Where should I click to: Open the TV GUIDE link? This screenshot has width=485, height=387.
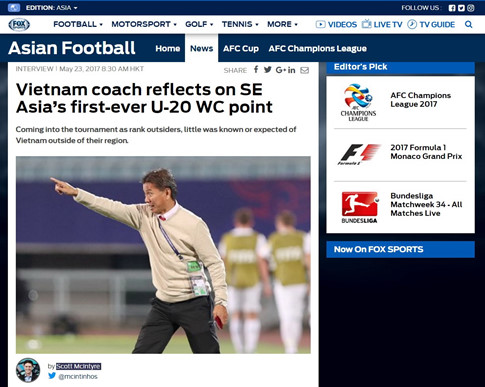[x=431, y=24]
